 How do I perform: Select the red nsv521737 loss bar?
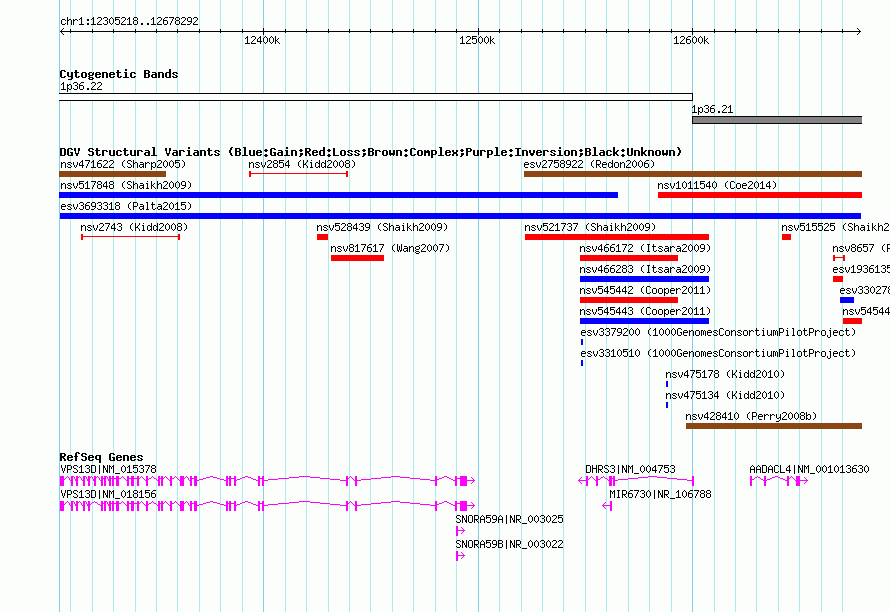pyautogui.click(x=616, y=237)
